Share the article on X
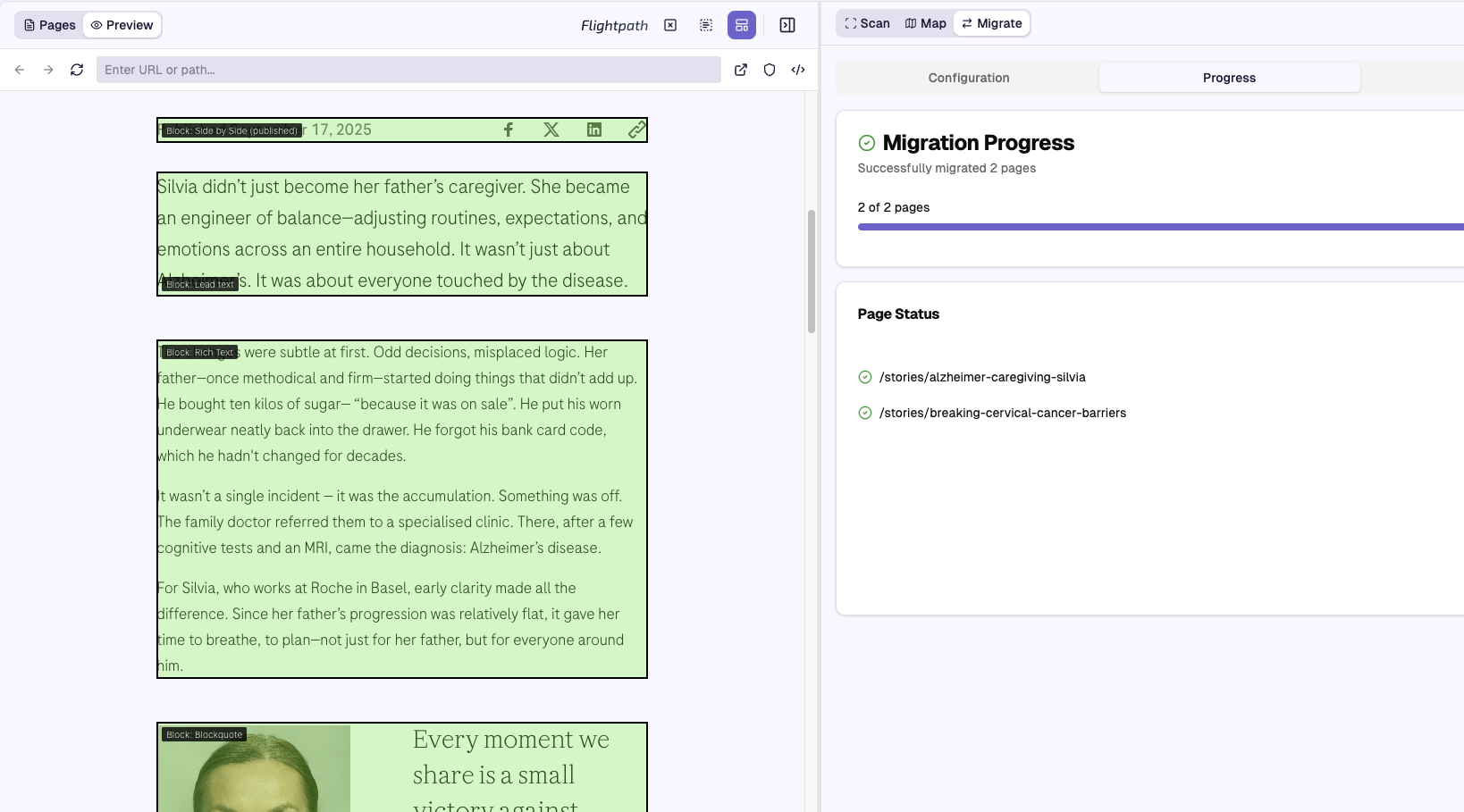Viewport: 1464px width, 812px height. click(x=551, y=130)
